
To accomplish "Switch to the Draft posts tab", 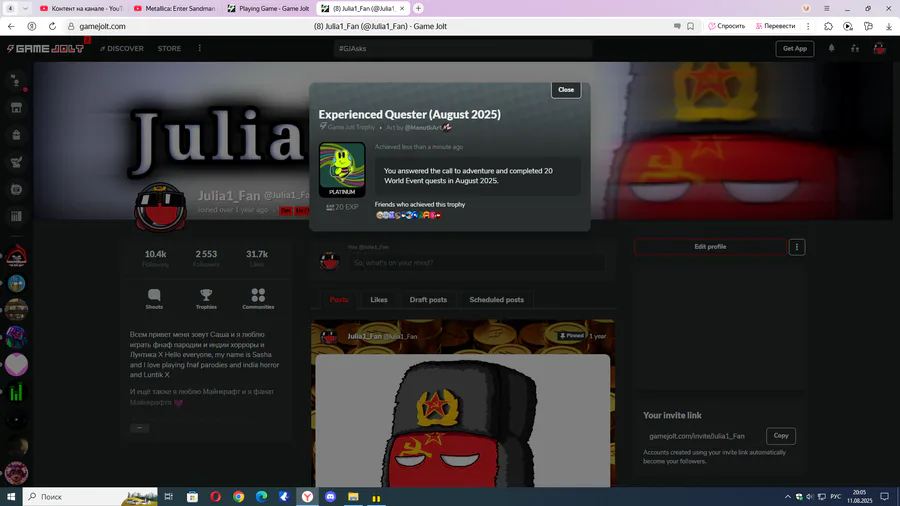I will pyautogui.click(x=428, y=299).
